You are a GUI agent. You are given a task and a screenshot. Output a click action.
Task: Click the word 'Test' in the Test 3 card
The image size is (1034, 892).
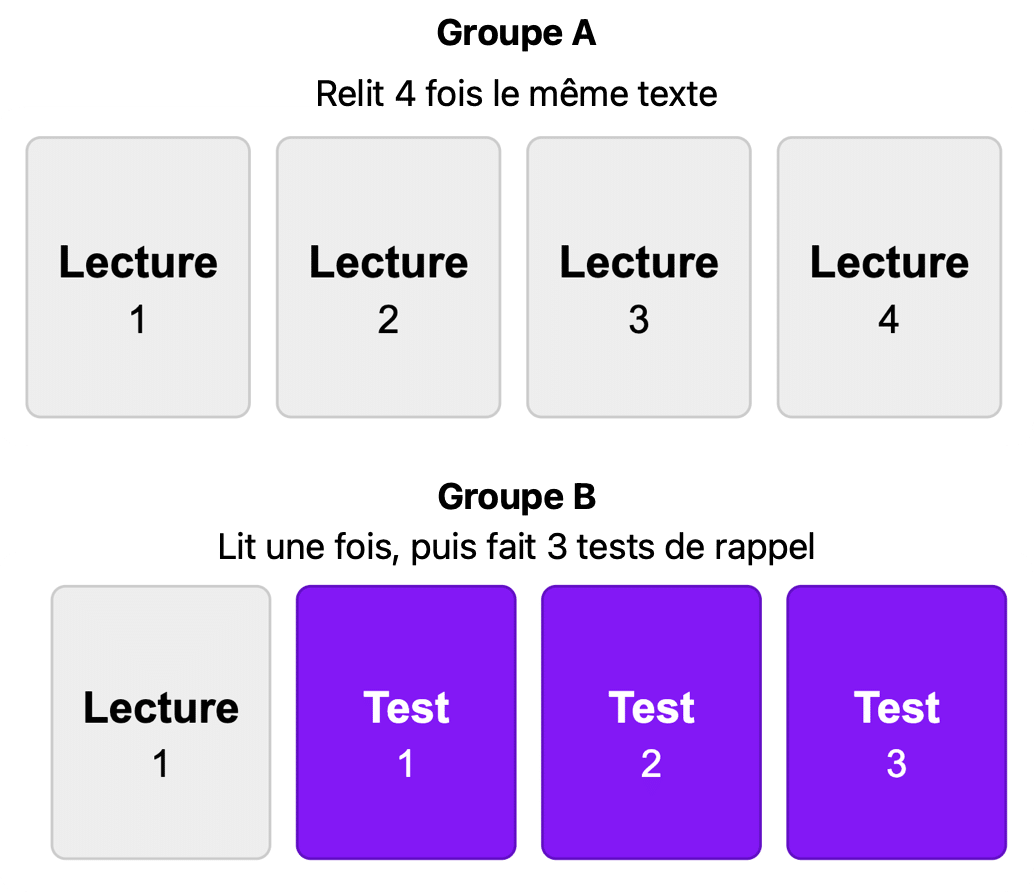[897, 708]
